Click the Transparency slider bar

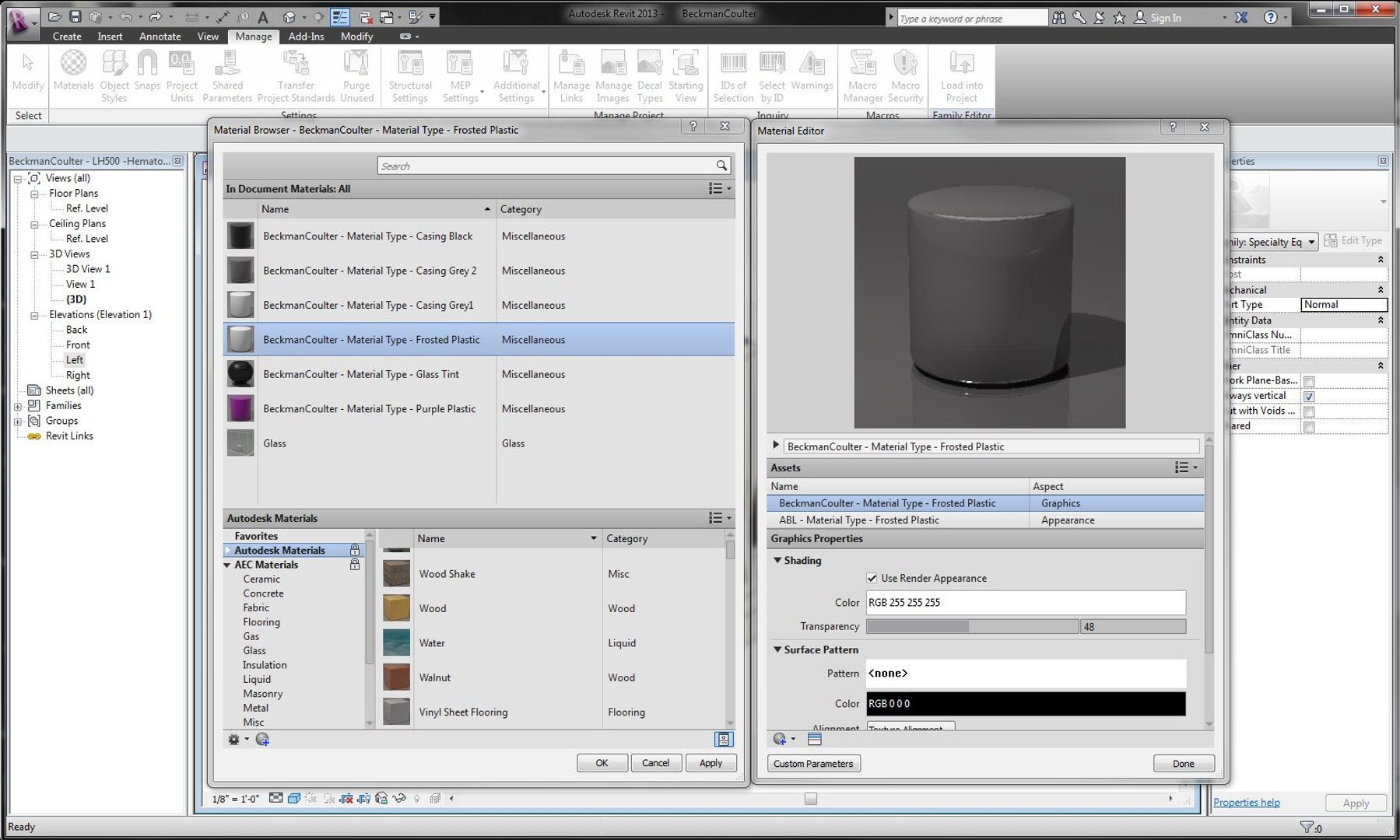click(972, 626)
